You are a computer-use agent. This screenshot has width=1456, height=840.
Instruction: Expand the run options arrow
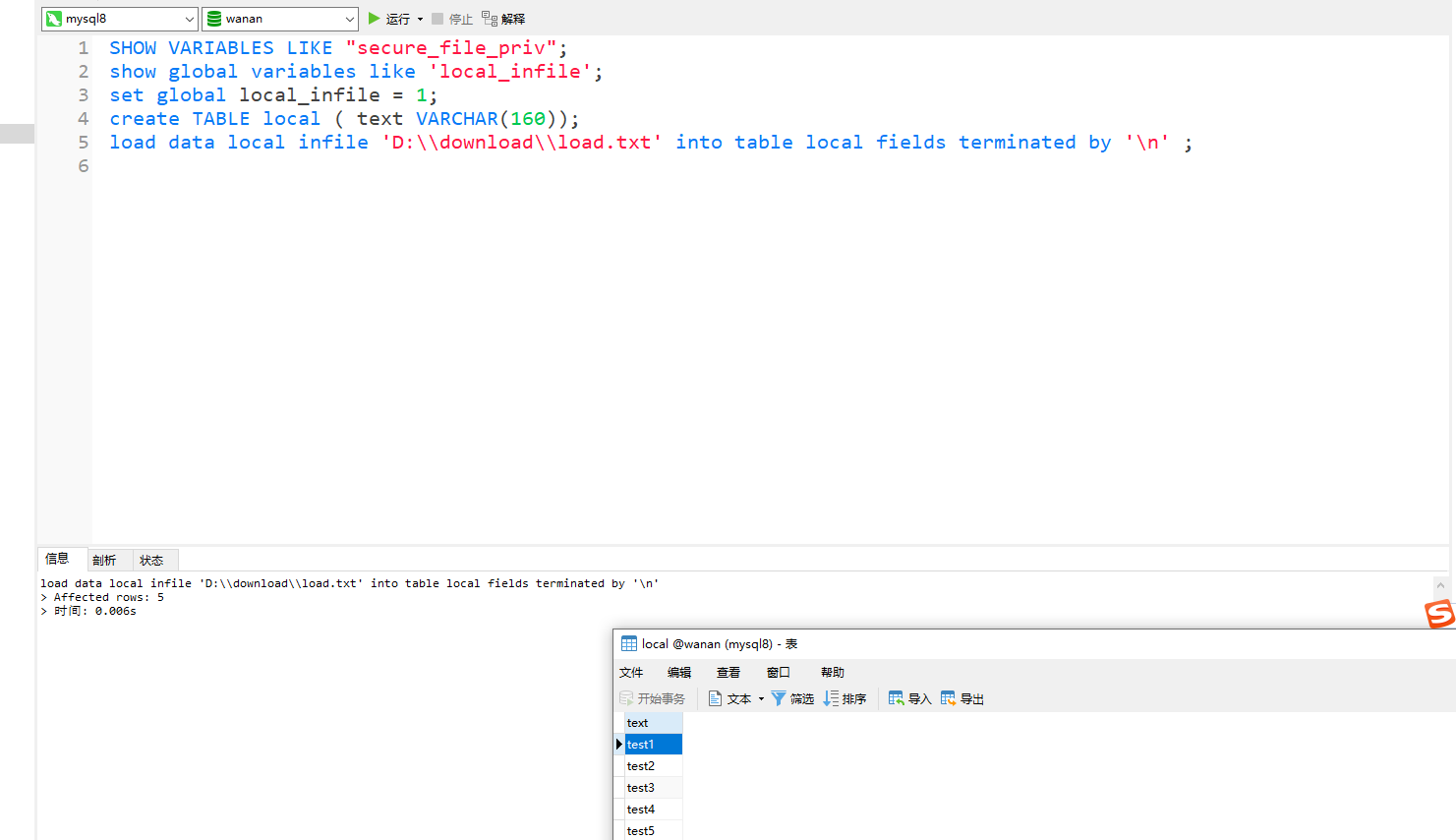(420, 19)
